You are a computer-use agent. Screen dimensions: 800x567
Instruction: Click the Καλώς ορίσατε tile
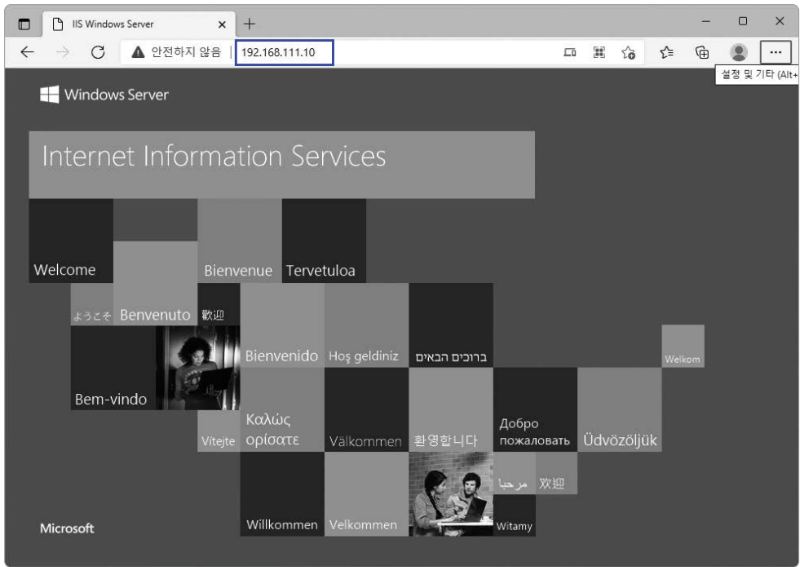pos(282,409)
